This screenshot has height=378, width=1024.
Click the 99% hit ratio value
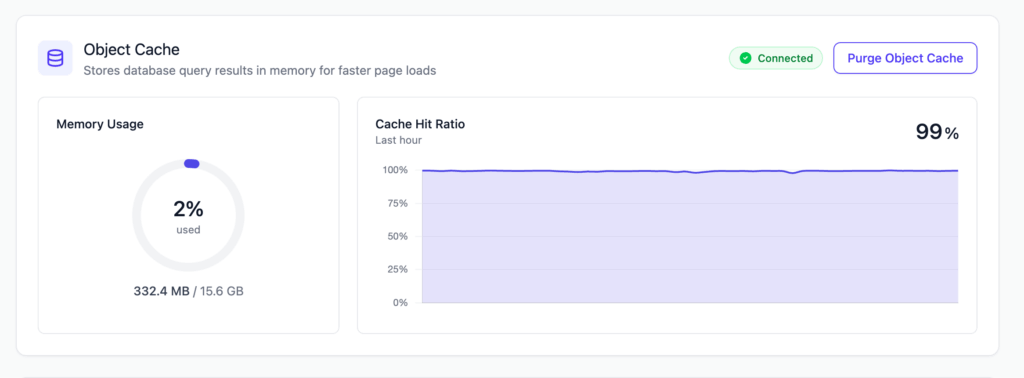point(937,132)
